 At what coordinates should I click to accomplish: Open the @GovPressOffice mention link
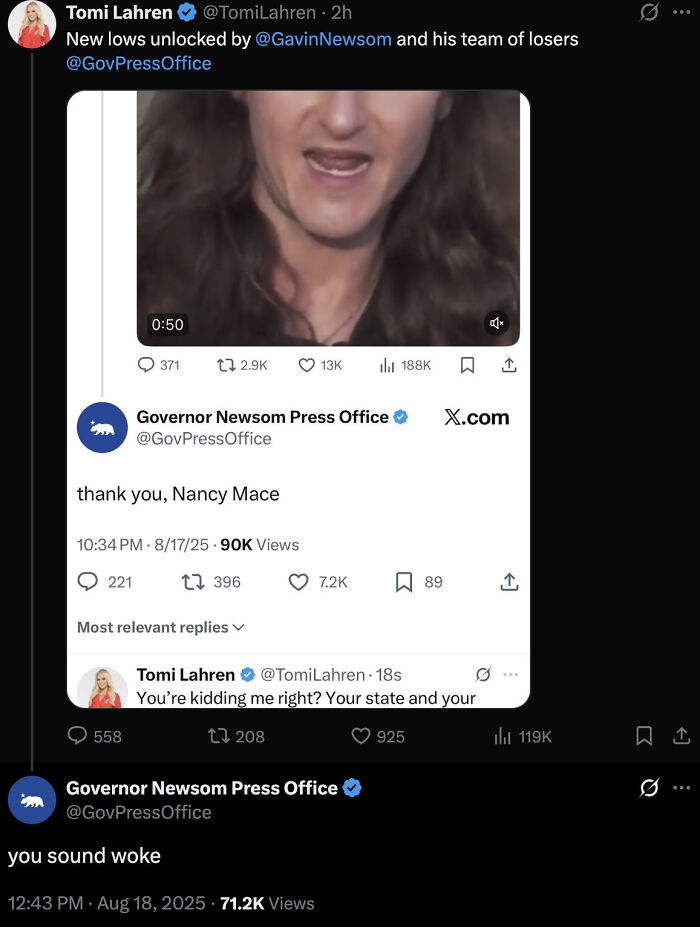pos(138,63)
